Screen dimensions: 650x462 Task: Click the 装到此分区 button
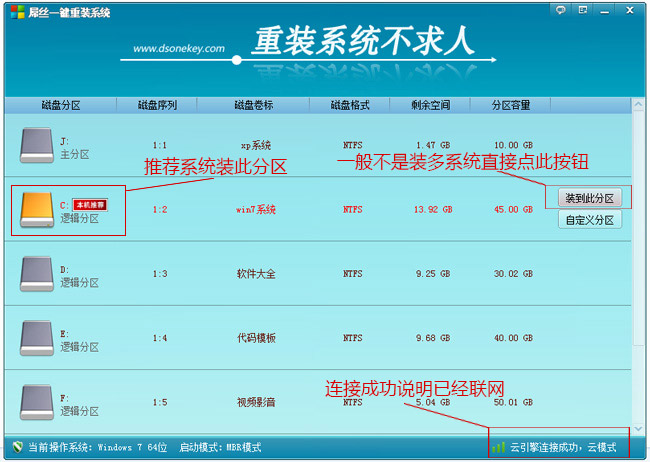point(589,198)
